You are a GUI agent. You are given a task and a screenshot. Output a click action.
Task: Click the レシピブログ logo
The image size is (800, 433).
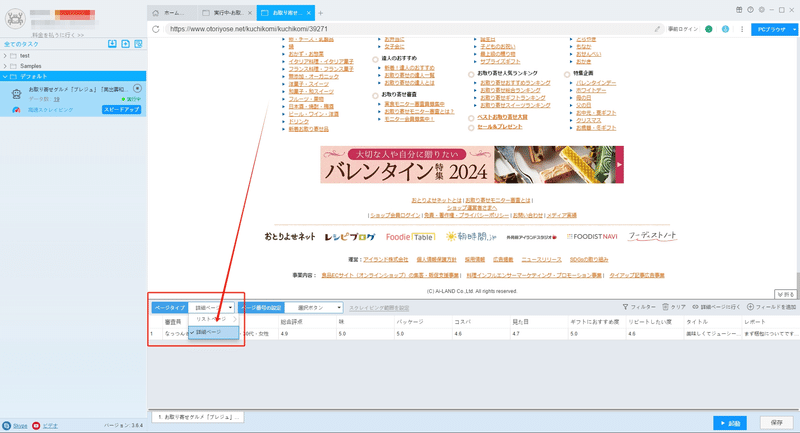point(350,237)
